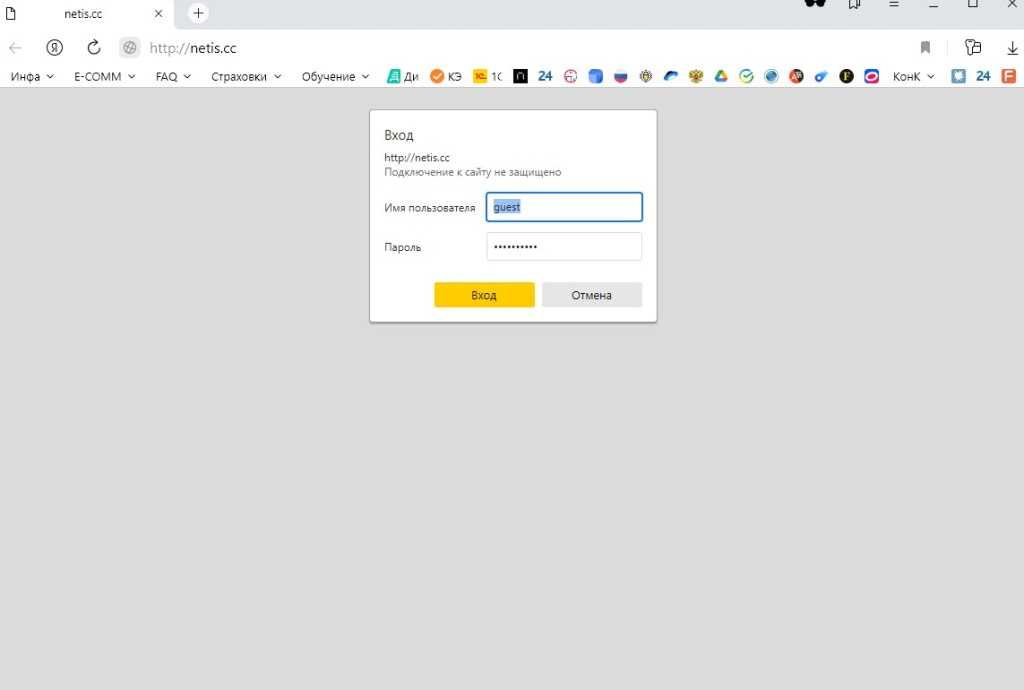
Task: Bookmark this page with the flag icon
Action: tap(925, 48)
